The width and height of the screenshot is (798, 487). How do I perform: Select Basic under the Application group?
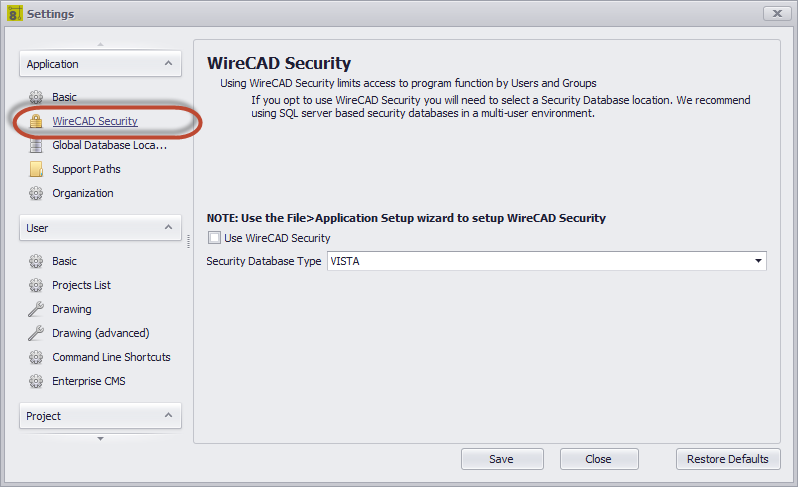pos(64,97)
